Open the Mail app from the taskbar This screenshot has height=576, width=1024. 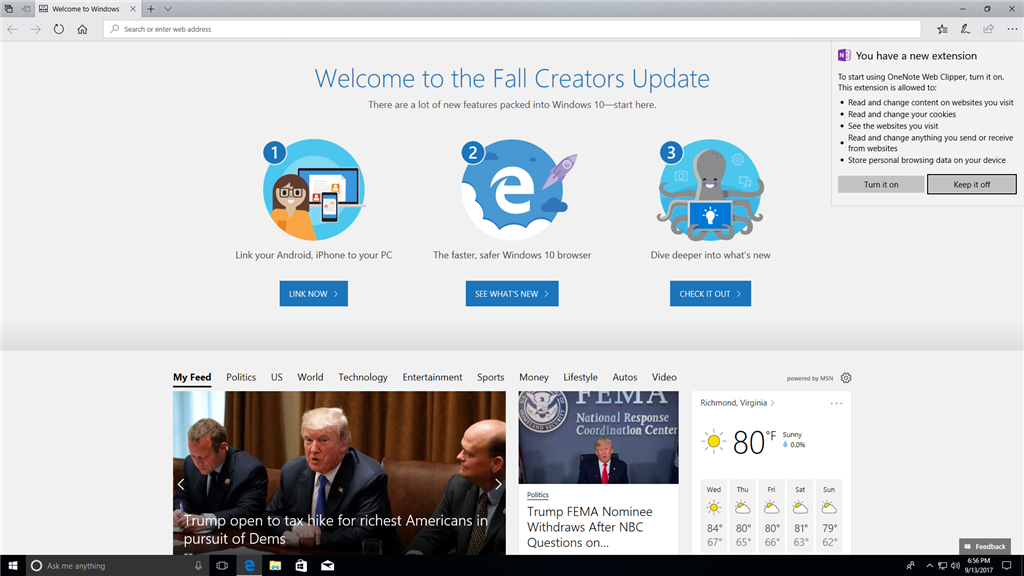(x=327, y=566)
